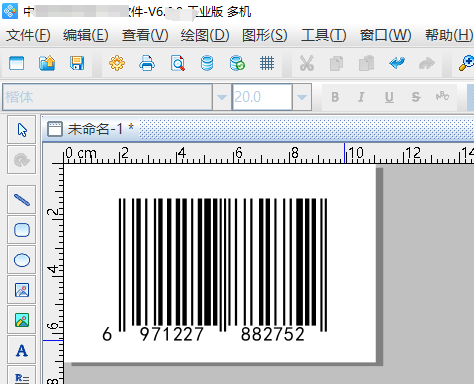Toggle underline text formatting

pos(389,97)
